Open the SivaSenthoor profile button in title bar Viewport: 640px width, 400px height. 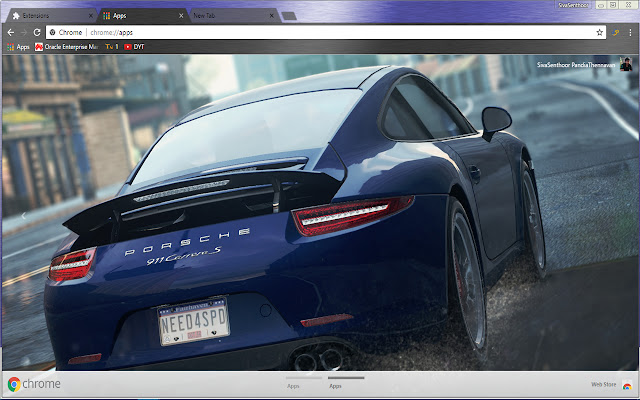573,5
